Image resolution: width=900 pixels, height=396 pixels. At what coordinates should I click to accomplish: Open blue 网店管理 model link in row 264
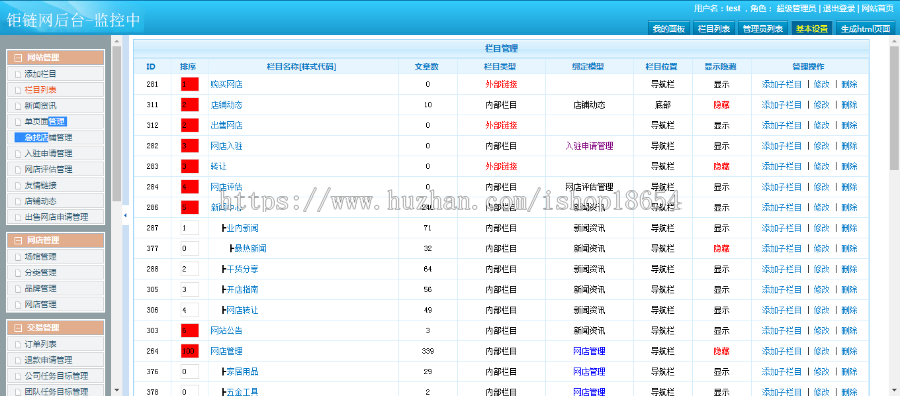point(589,351)
